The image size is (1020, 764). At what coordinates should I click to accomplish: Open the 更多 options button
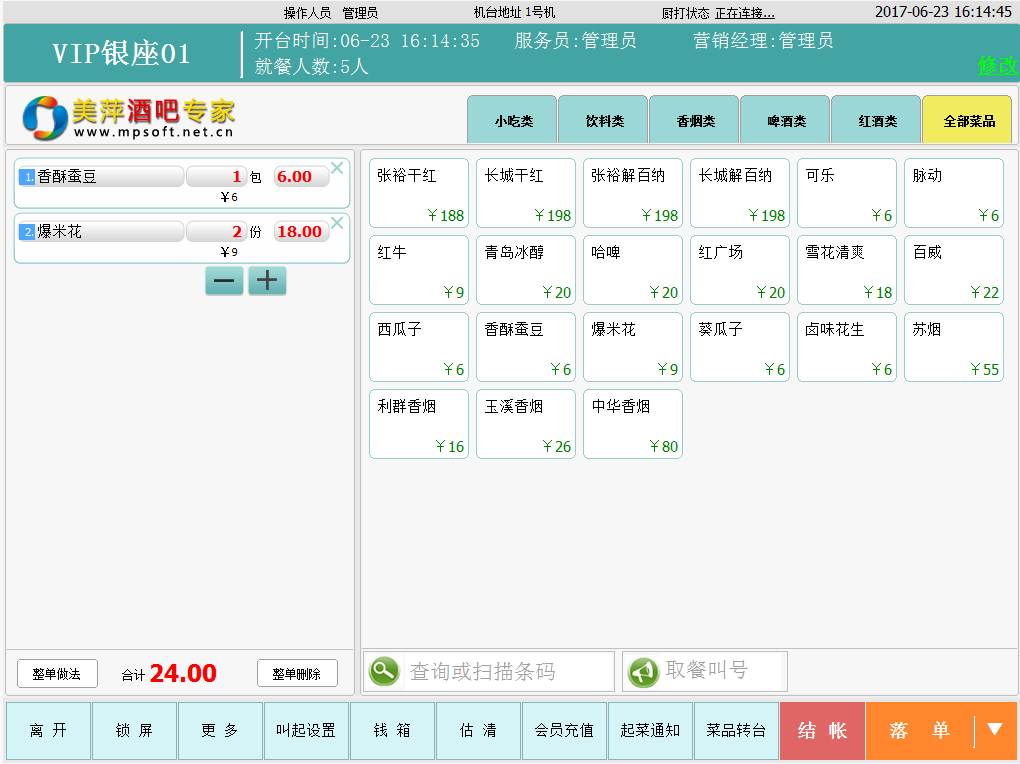221,731
